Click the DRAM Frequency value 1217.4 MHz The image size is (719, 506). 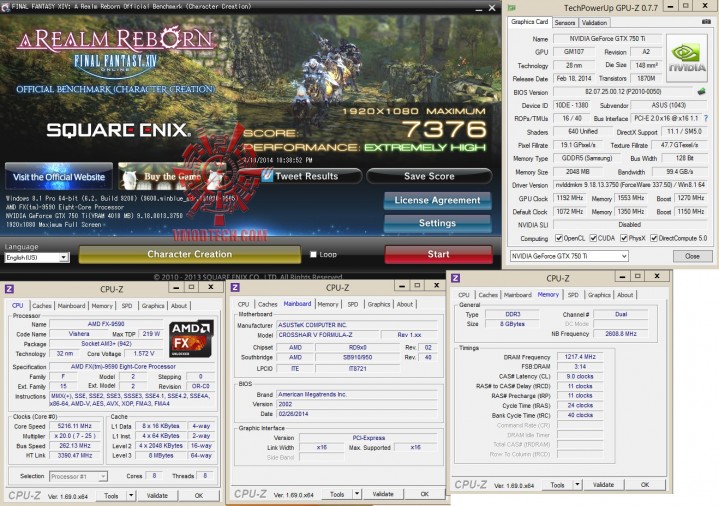[x=580, y=356]
